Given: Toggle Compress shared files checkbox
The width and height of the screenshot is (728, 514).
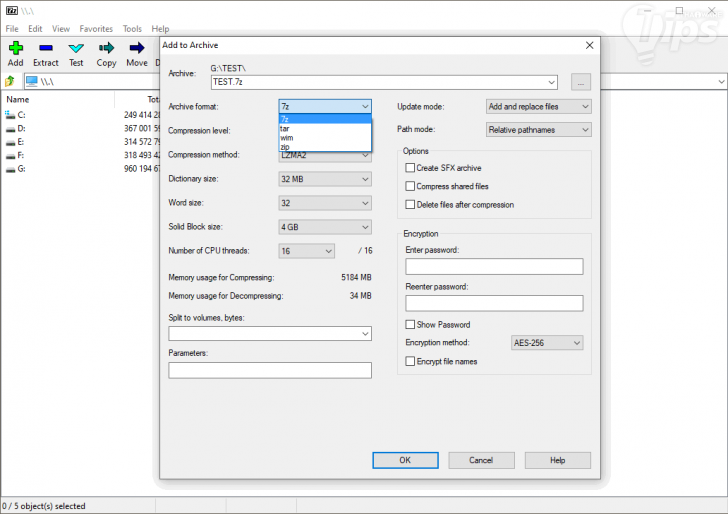Looking at the screenshot, I should click(410, 186).
